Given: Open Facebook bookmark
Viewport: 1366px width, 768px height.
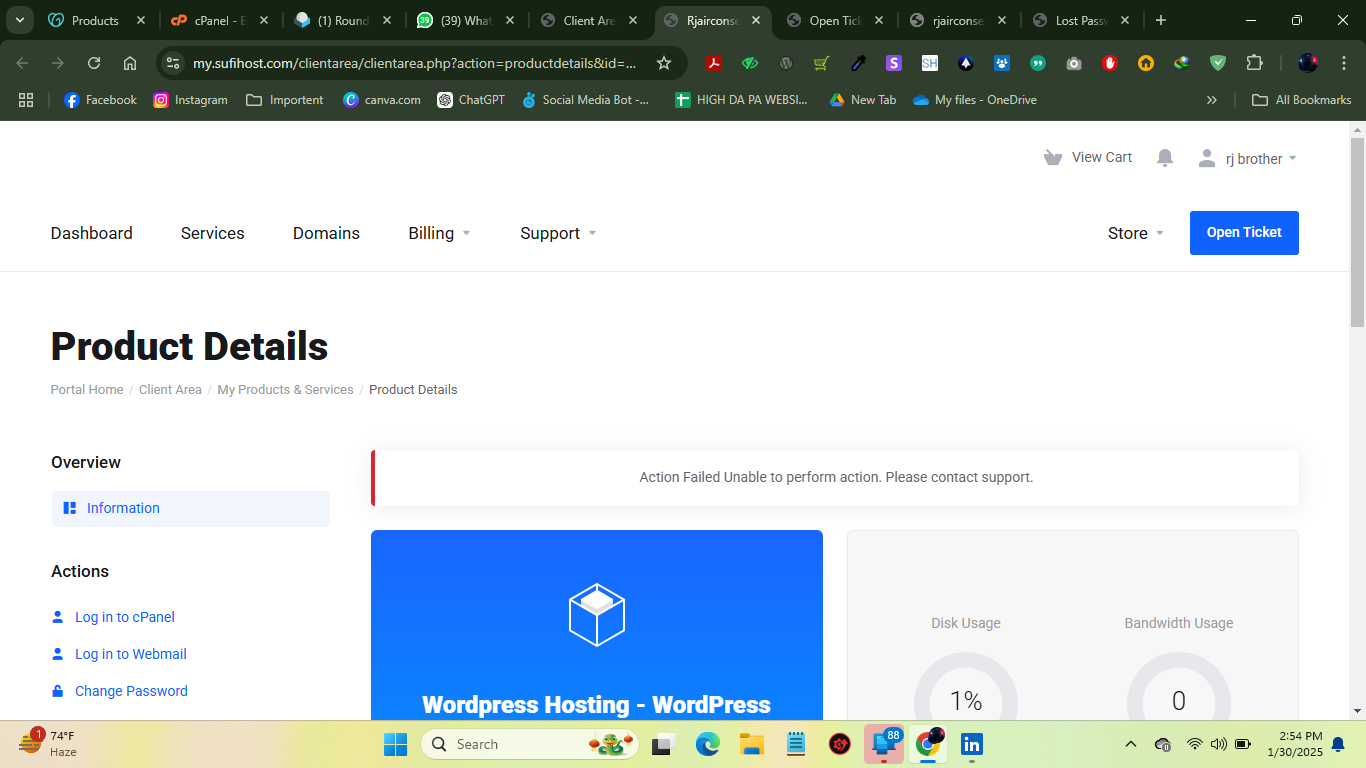Looking at the screenshot, I should pos(100,100).
